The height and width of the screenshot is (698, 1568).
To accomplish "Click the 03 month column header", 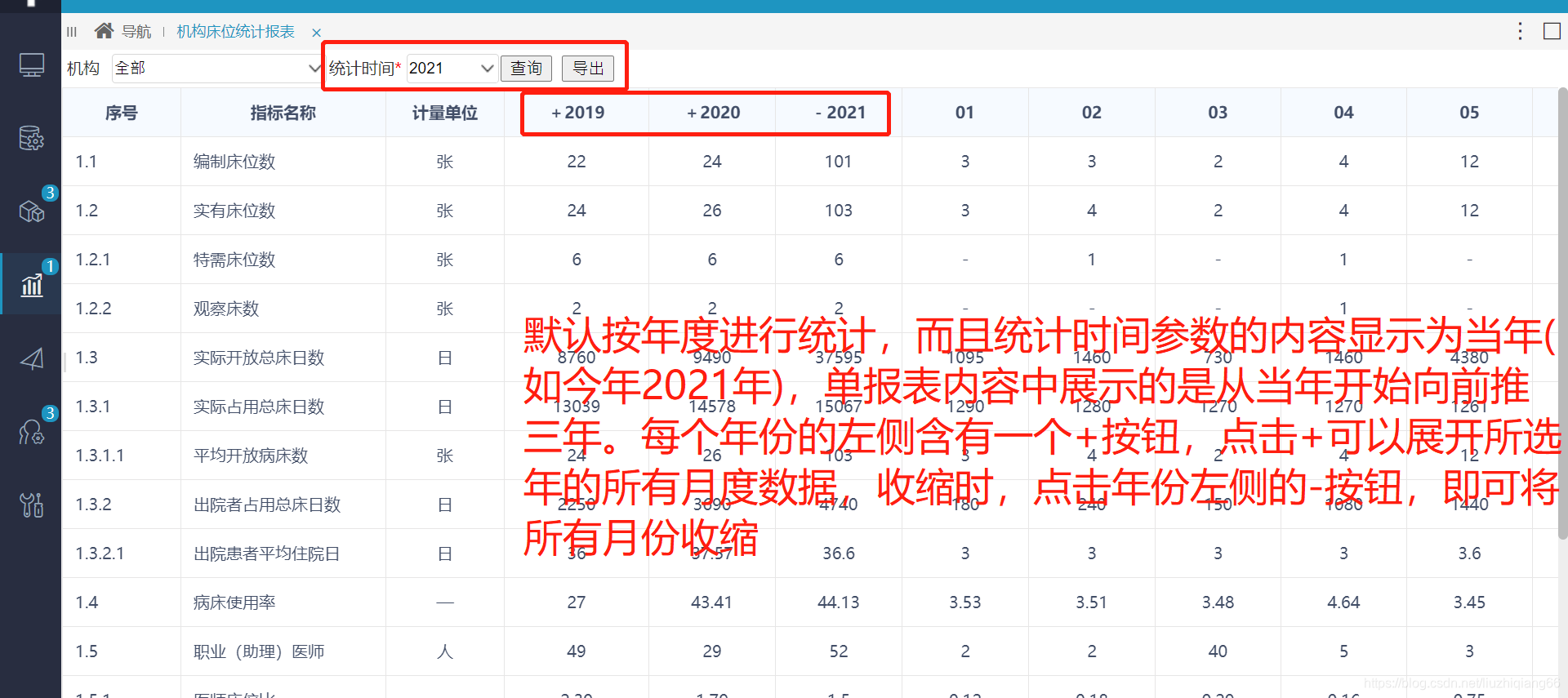I will [x=1218, y=113].
